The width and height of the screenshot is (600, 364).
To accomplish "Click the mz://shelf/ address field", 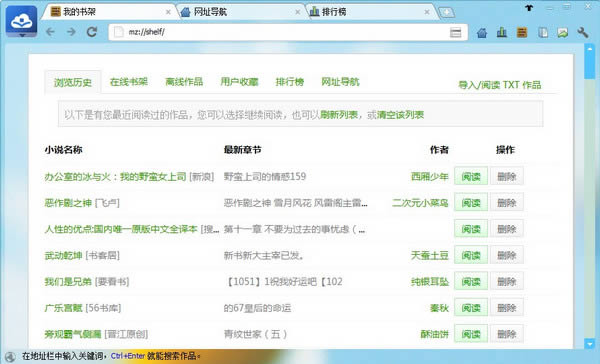I will 283,32.
